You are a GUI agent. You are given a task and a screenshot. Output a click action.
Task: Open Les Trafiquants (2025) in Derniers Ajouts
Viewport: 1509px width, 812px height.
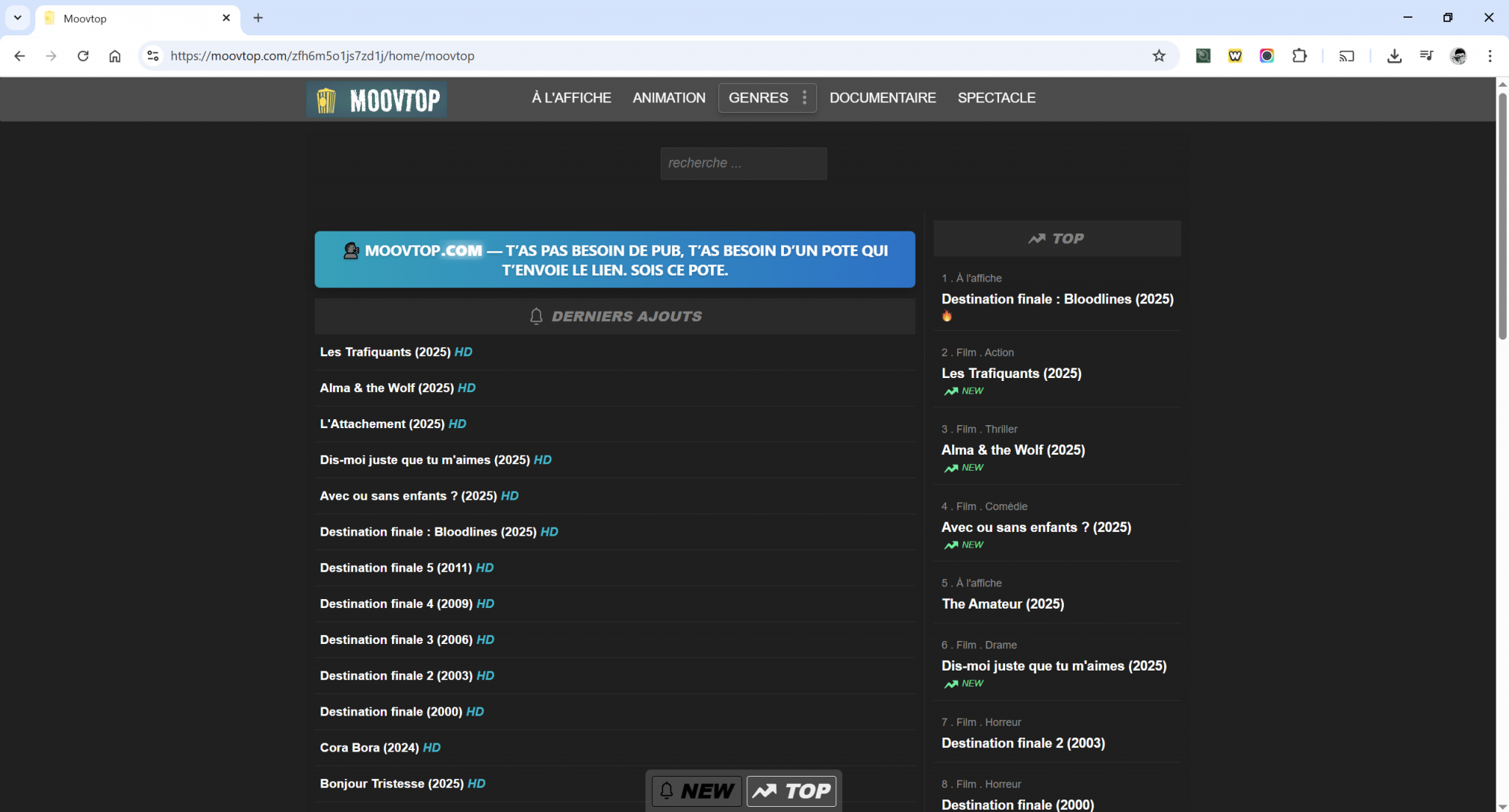pyautogui.click(x=385, y=352)
